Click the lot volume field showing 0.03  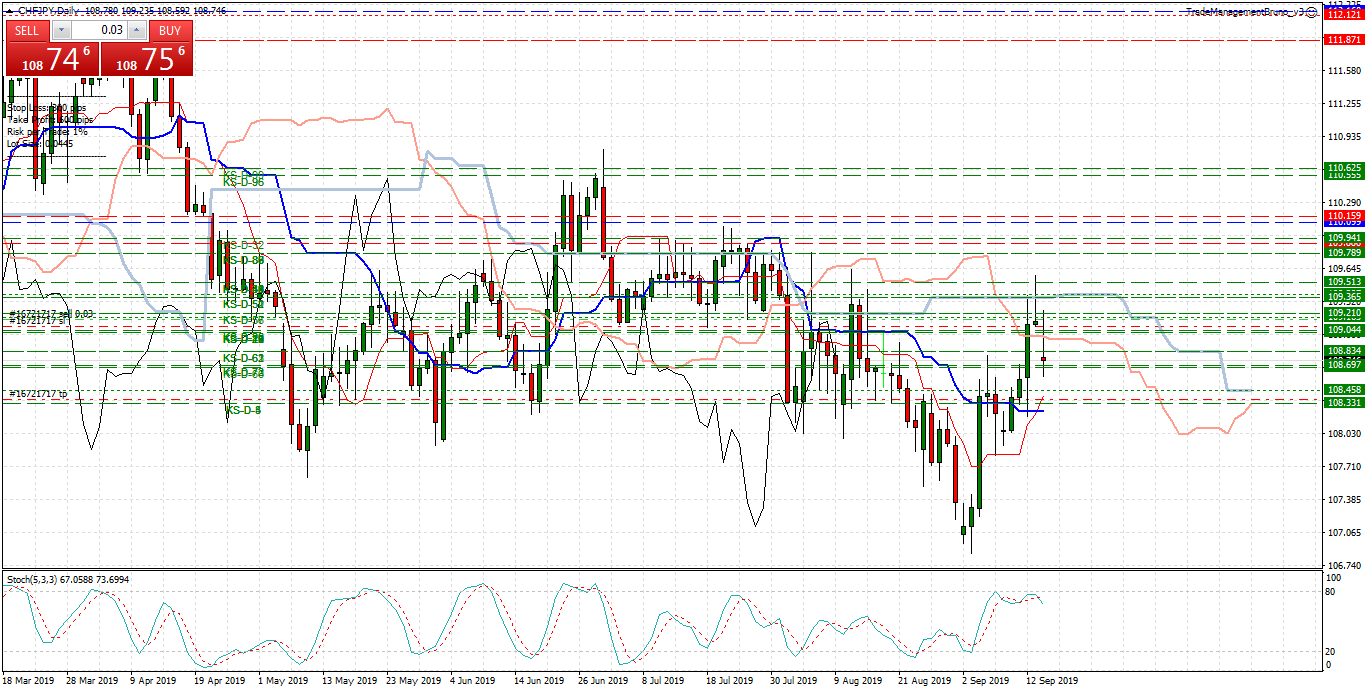[x=98, y=30]
